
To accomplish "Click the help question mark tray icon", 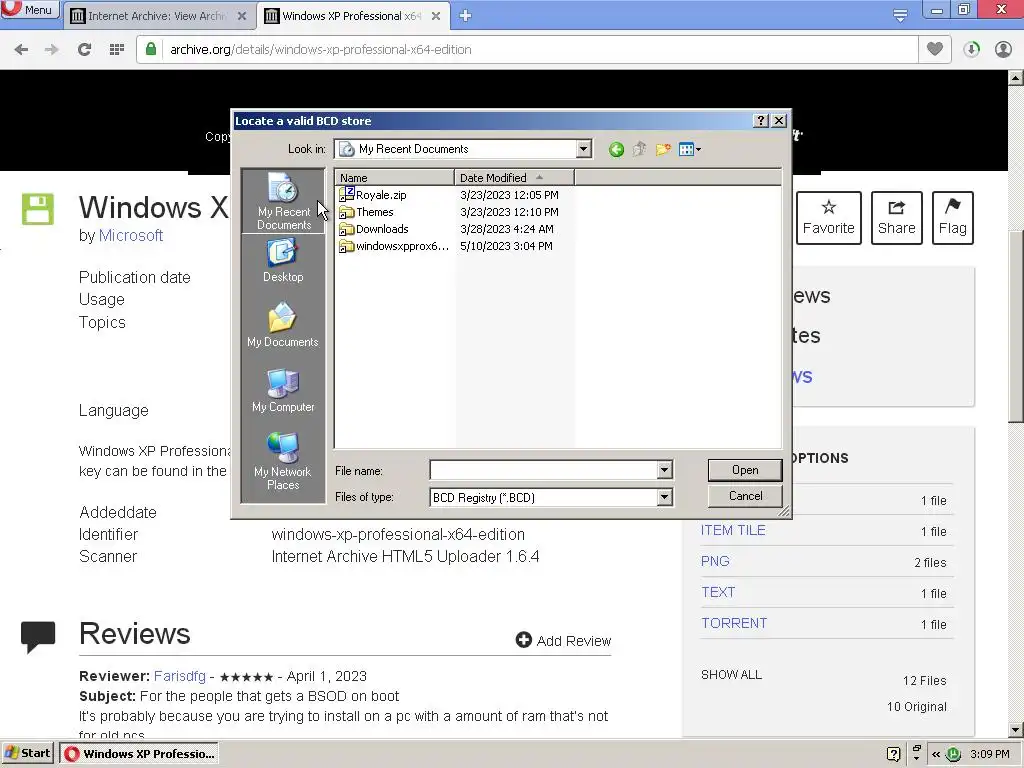I will tap(894, 754).
